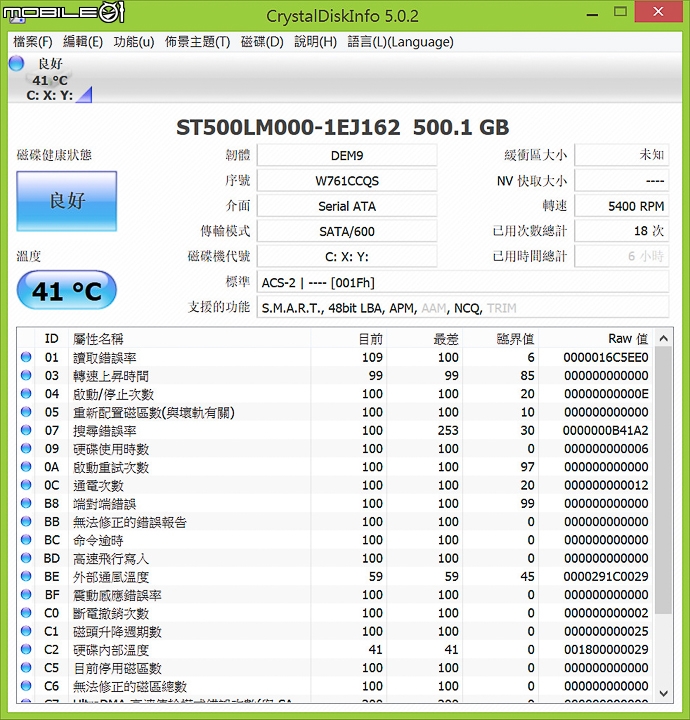
Task: Click status orb for 07 搜尋錯誤率
Action: pos(26,430)
